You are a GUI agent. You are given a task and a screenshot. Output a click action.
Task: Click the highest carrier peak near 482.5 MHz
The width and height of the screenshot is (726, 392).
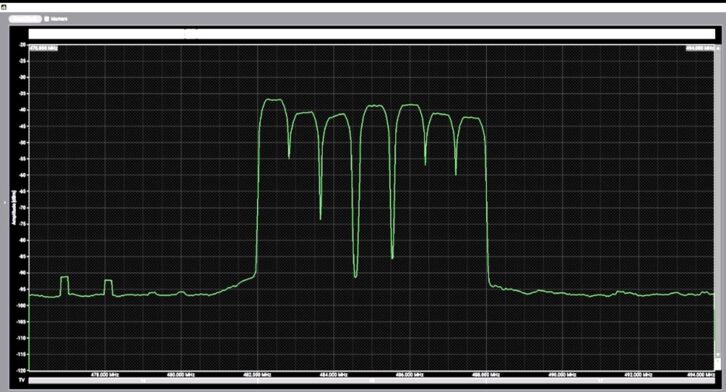[x=274, y=100]
